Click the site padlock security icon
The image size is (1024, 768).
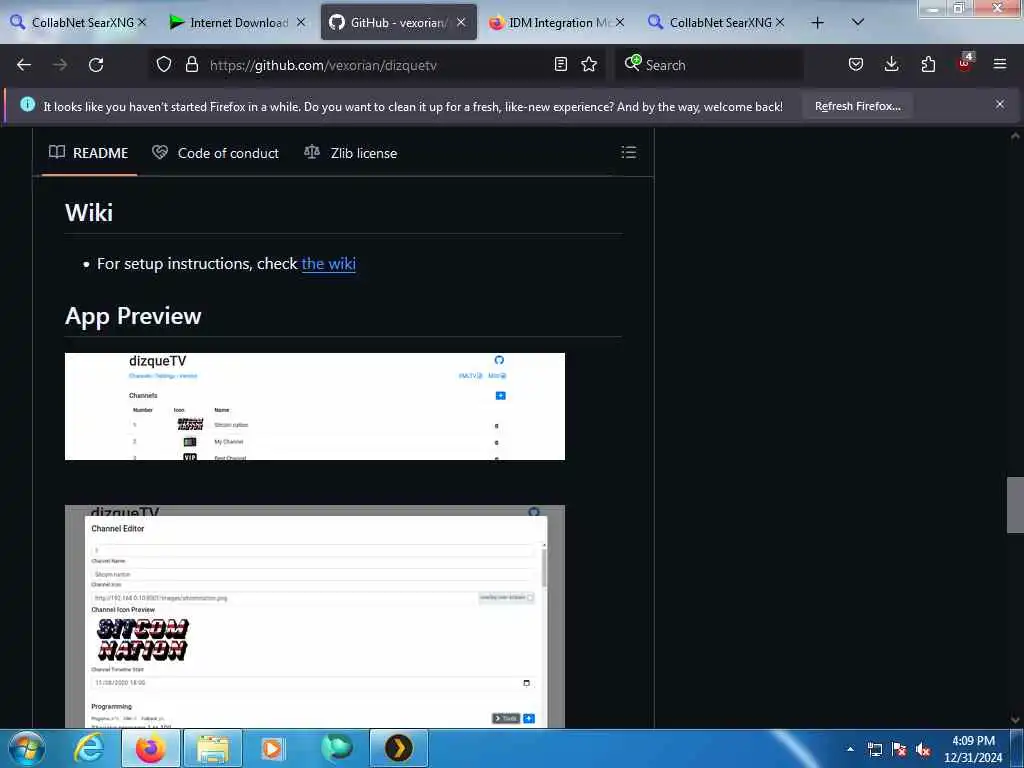coord(191,65)
